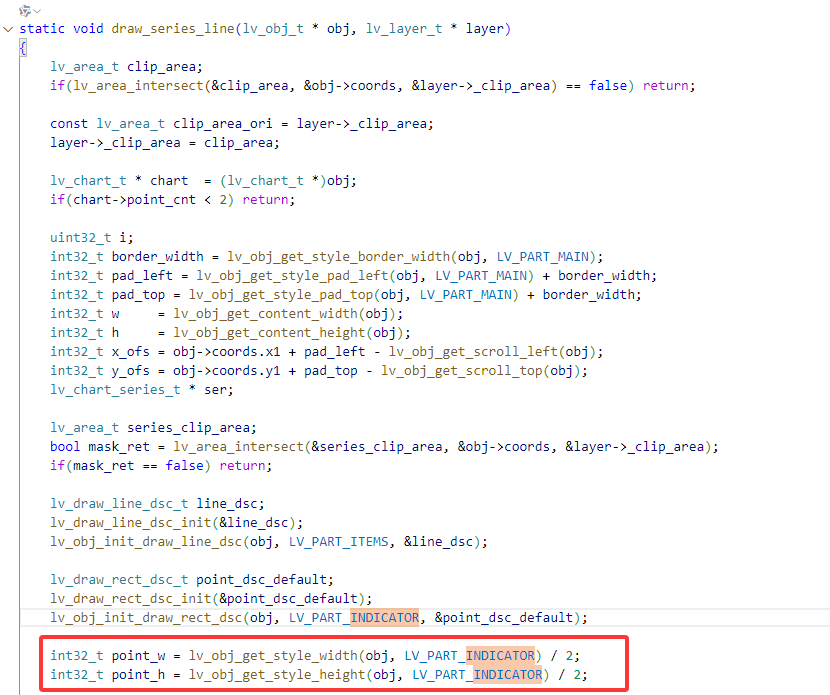This screenshot has width=830, height=695.
Task: Click the 'ser' pointer variable
Action: [x=215, y=390]
